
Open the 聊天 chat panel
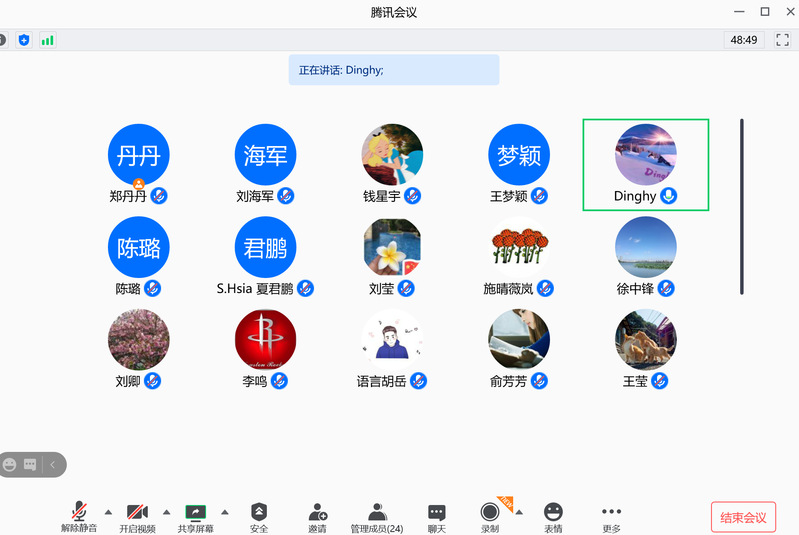pos(436,512)
